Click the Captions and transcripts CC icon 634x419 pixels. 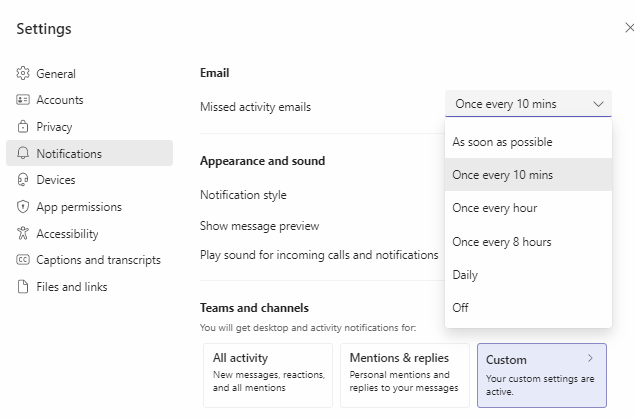tap(23, 260)
